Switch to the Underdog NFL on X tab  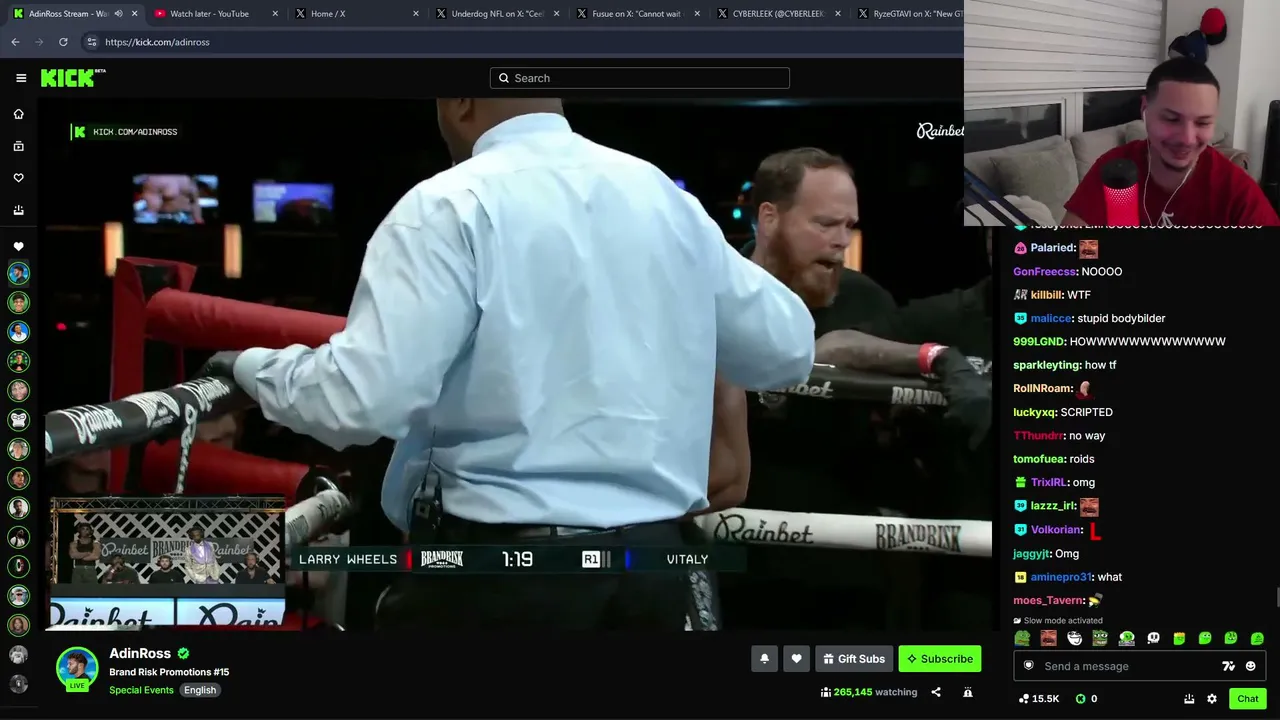497,14
